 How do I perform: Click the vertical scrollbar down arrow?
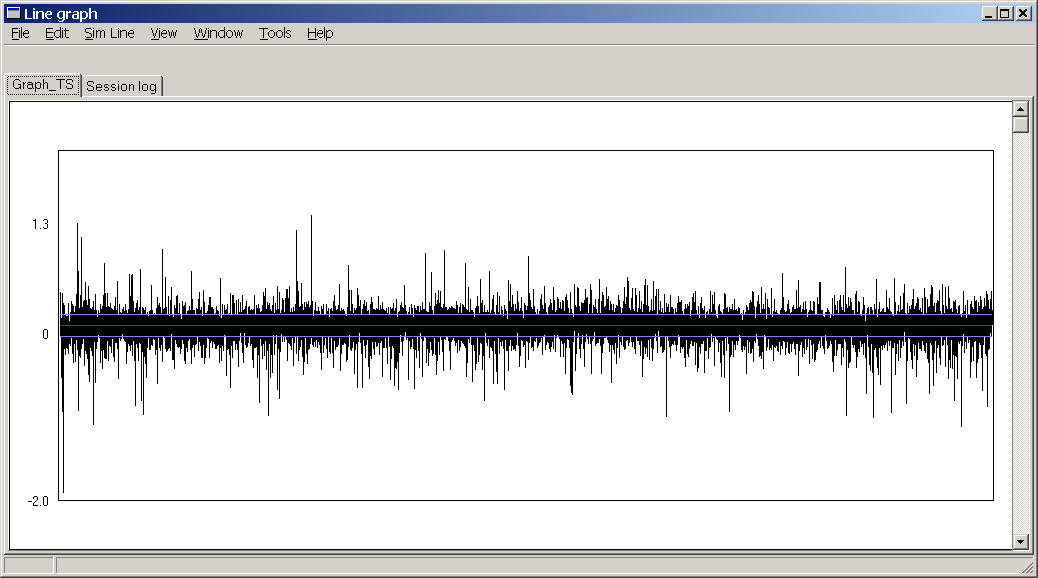1020,541
